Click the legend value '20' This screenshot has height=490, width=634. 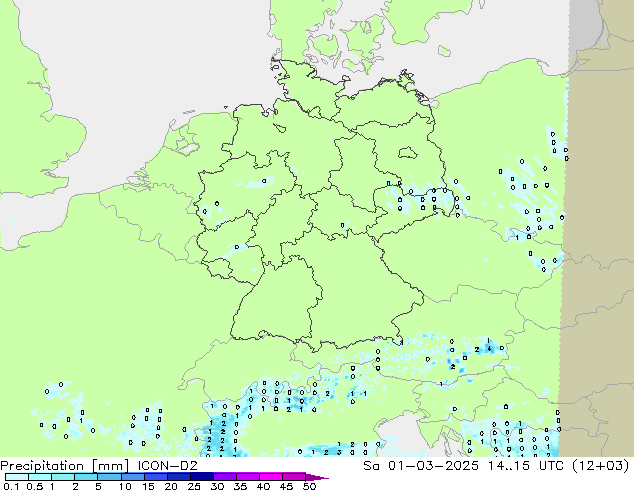171,486
